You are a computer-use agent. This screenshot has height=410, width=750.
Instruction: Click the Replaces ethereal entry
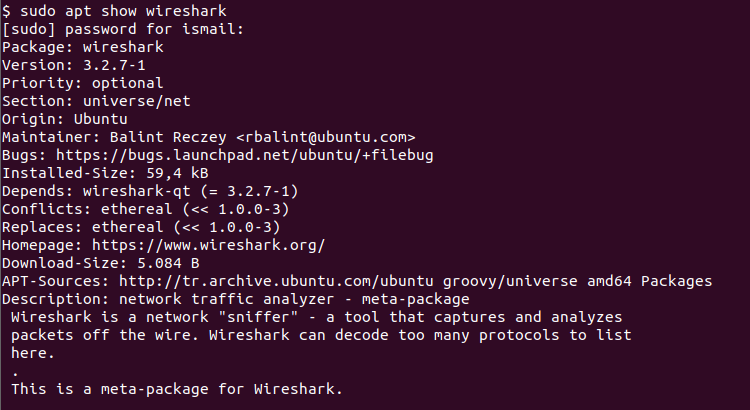186,227
